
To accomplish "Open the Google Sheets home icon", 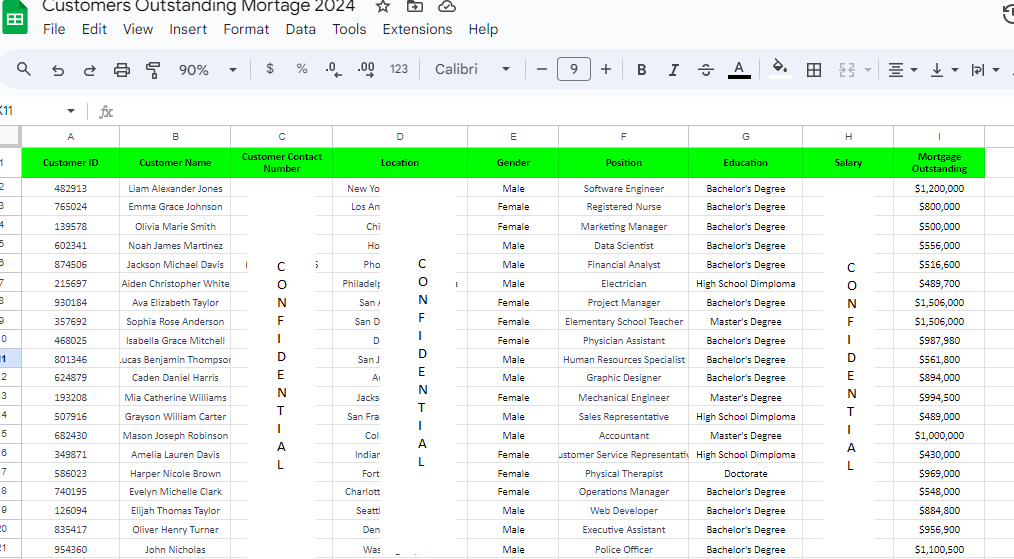I will [14, 17].
